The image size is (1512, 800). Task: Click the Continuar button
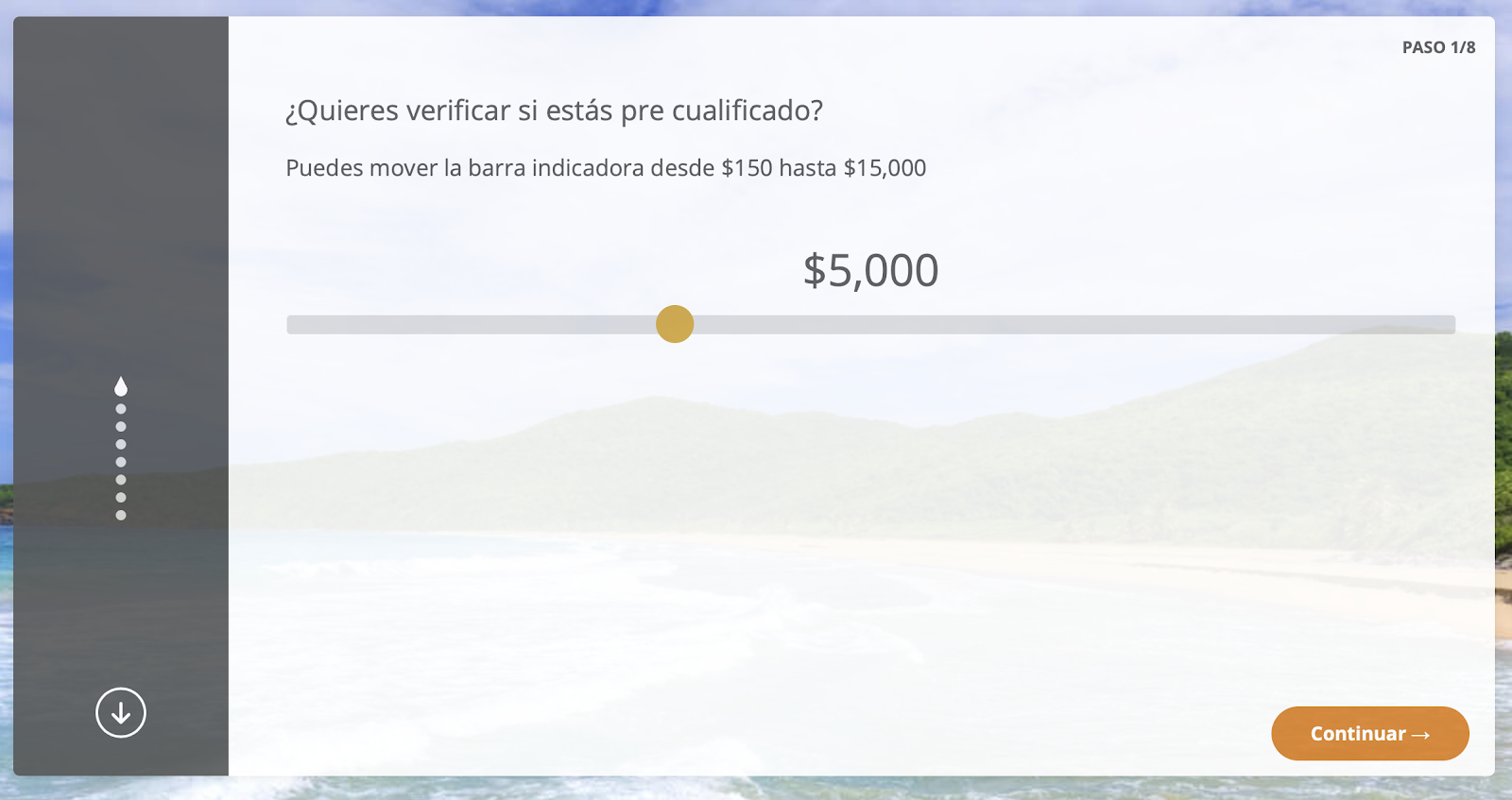pyautogui.click(x=1369, y=733)
